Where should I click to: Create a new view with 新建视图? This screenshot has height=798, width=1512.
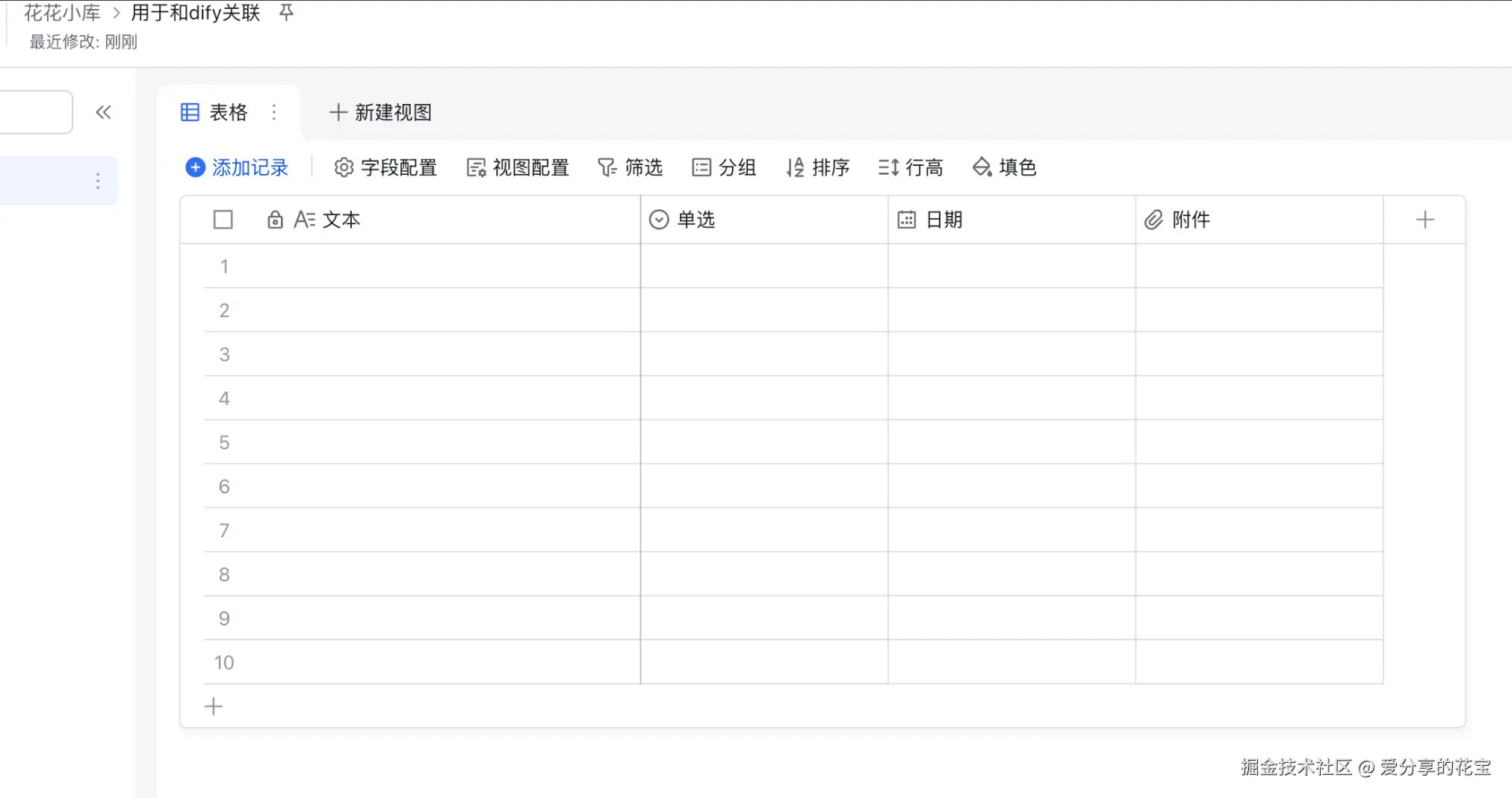[x=381, y=112]
